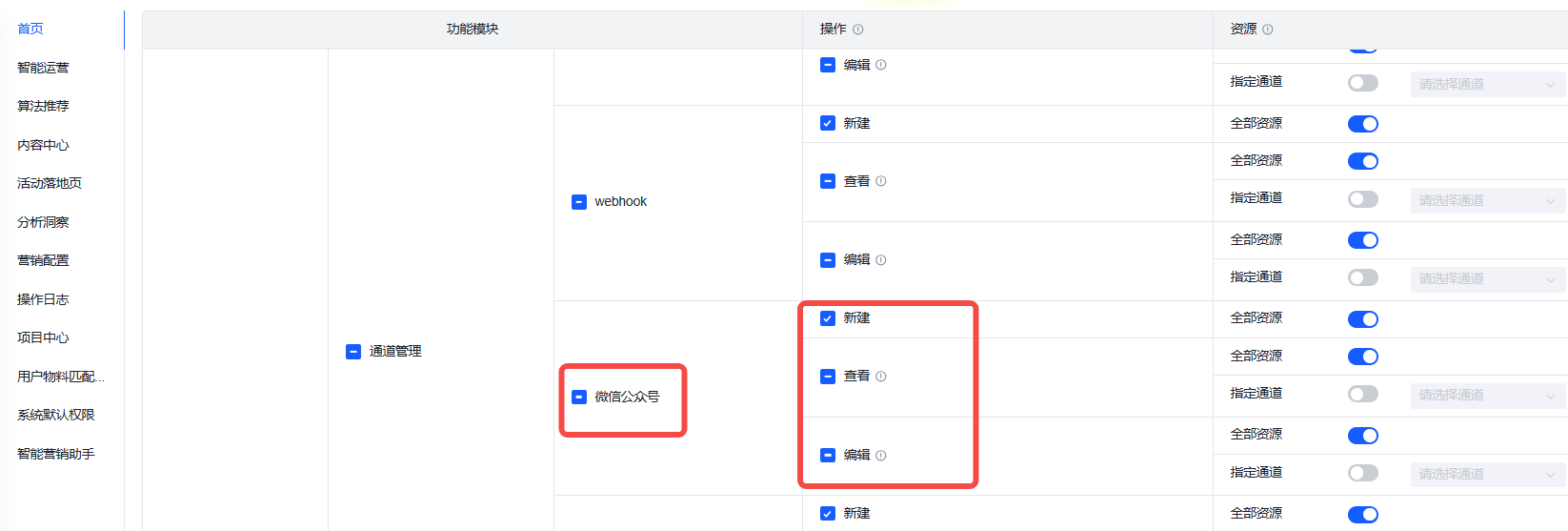
Task: Click the webhook module label
Action: 621,202
